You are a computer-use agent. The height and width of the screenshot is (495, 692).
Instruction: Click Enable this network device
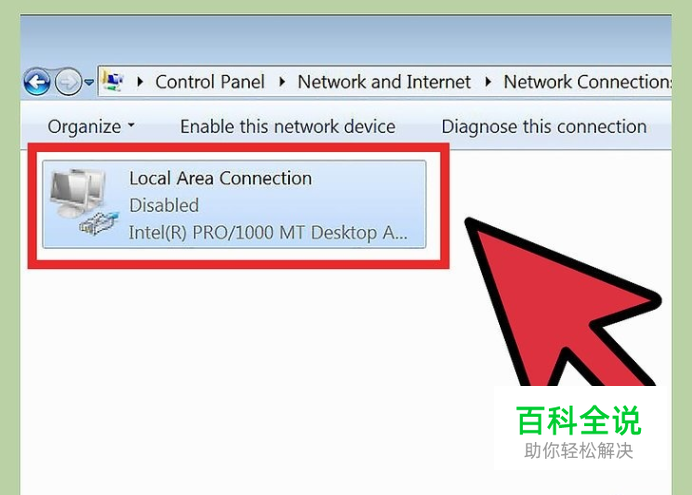tap(288, 127)
